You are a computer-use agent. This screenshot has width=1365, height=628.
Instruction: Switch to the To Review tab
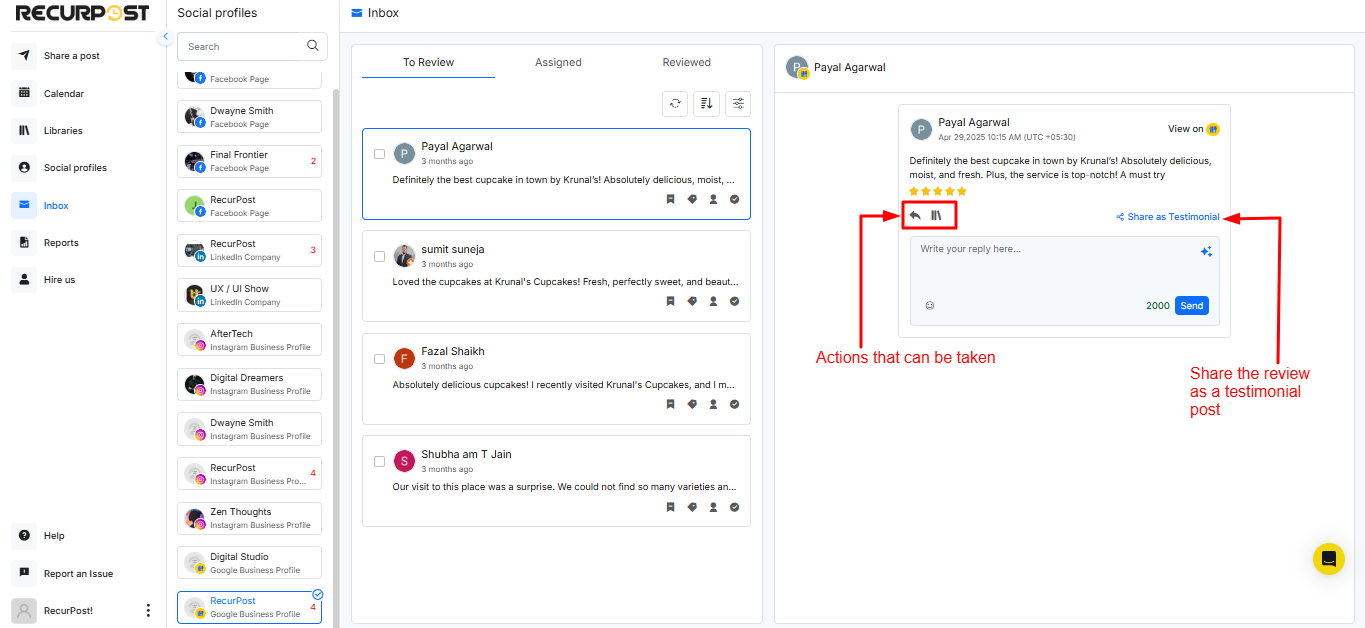pyautogui.click(x=428, y=62)
